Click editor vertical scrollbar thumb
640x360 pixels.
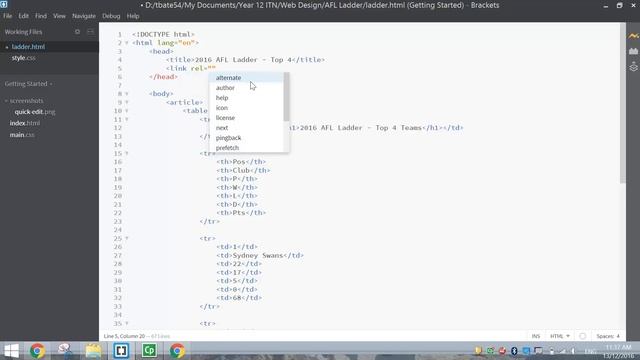622,103
